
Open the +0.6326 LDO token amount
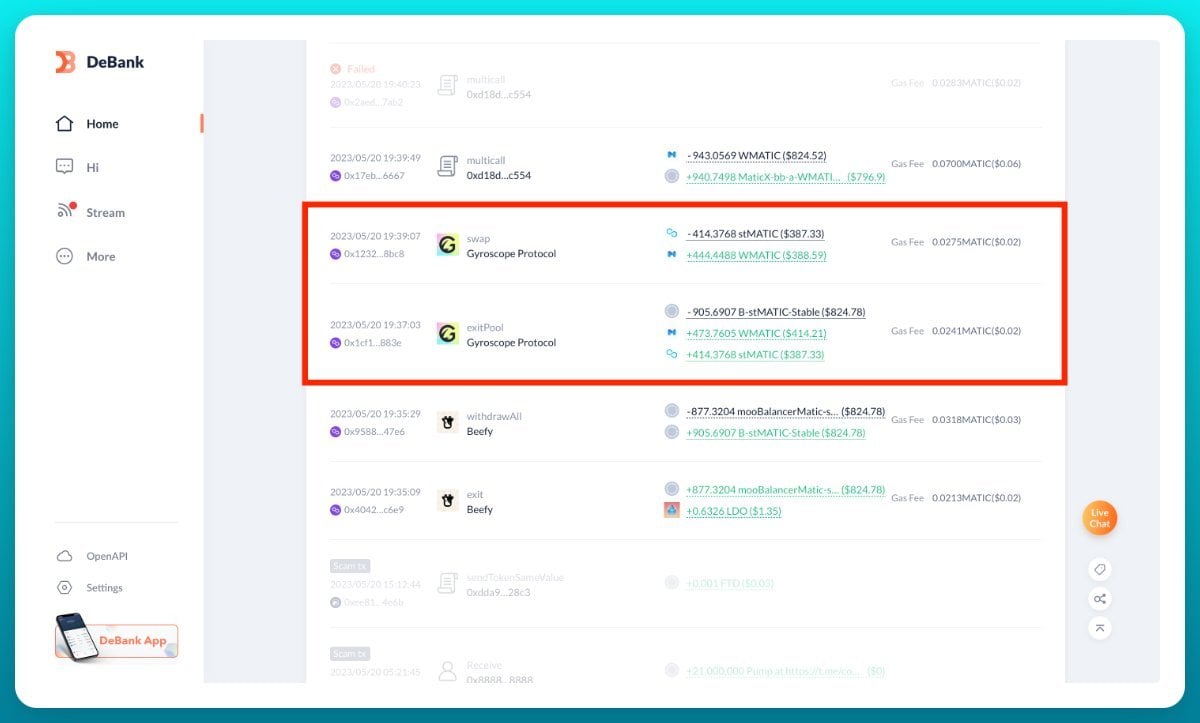pos(733,511)
